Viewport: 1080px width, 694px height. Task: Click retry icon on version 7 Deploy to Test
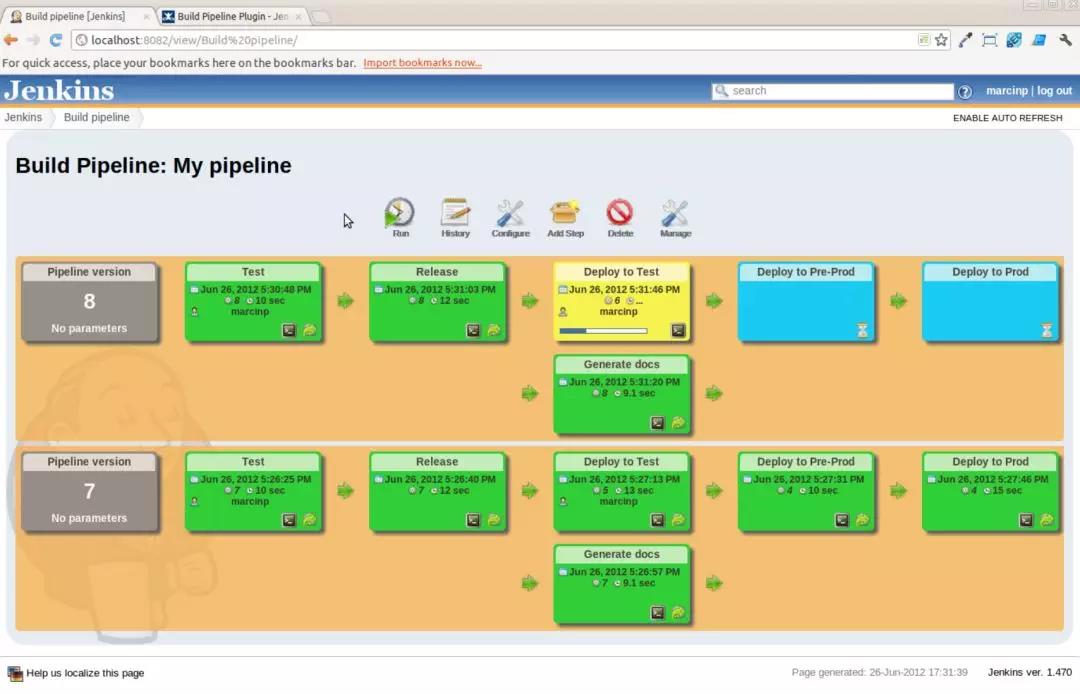678,520
